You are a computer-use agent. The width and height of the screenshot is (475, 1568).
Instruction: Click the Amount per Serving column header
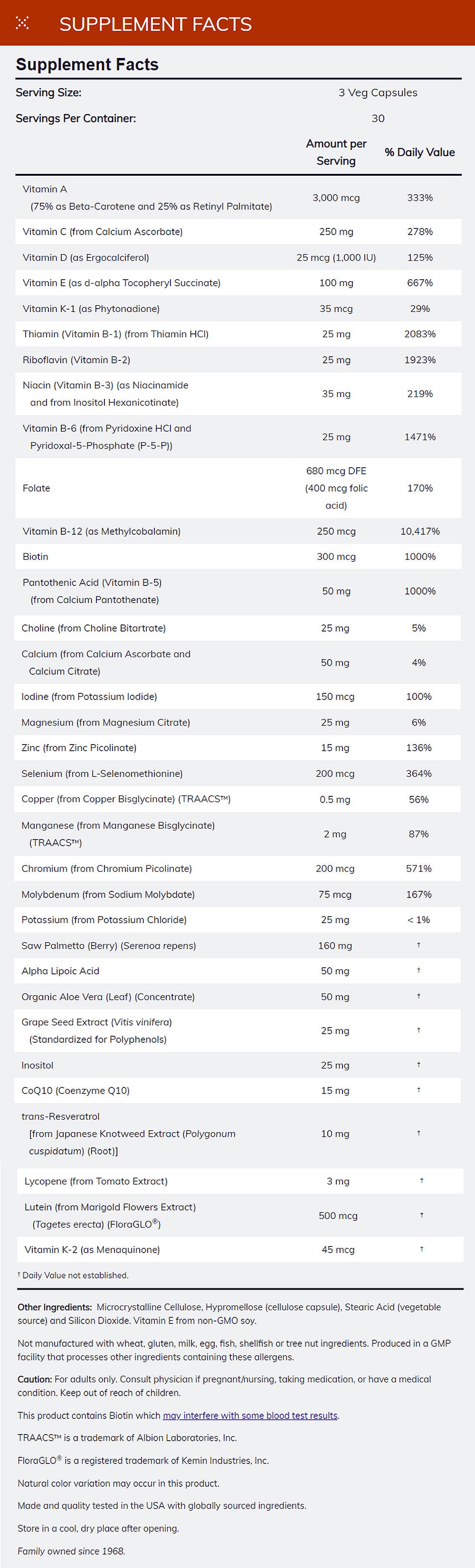click(336, 152)
